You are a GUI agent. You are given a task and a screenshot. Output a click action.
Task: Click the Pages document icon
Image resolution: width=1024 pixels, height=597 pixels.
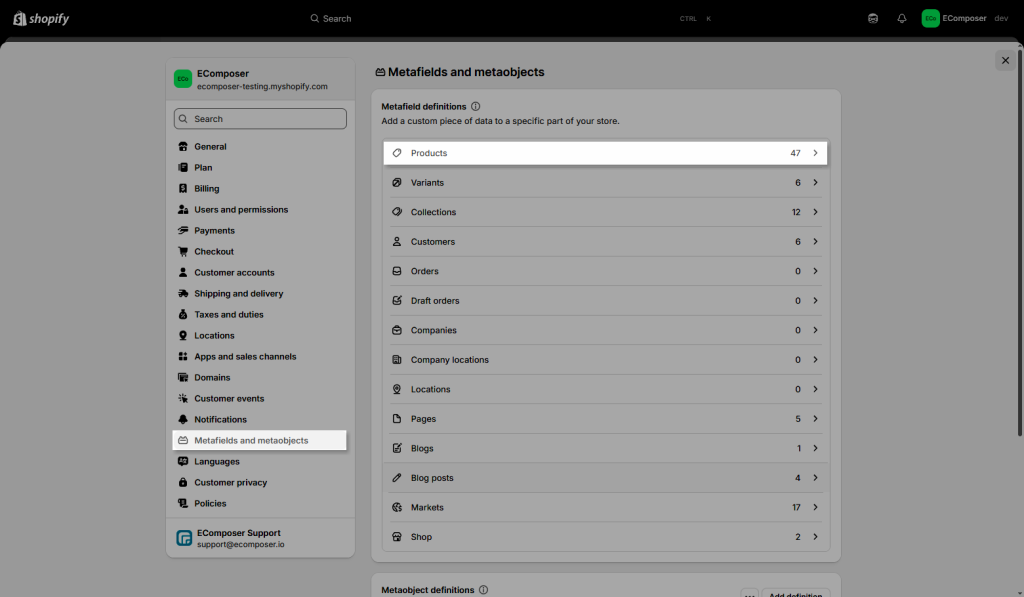396,419
